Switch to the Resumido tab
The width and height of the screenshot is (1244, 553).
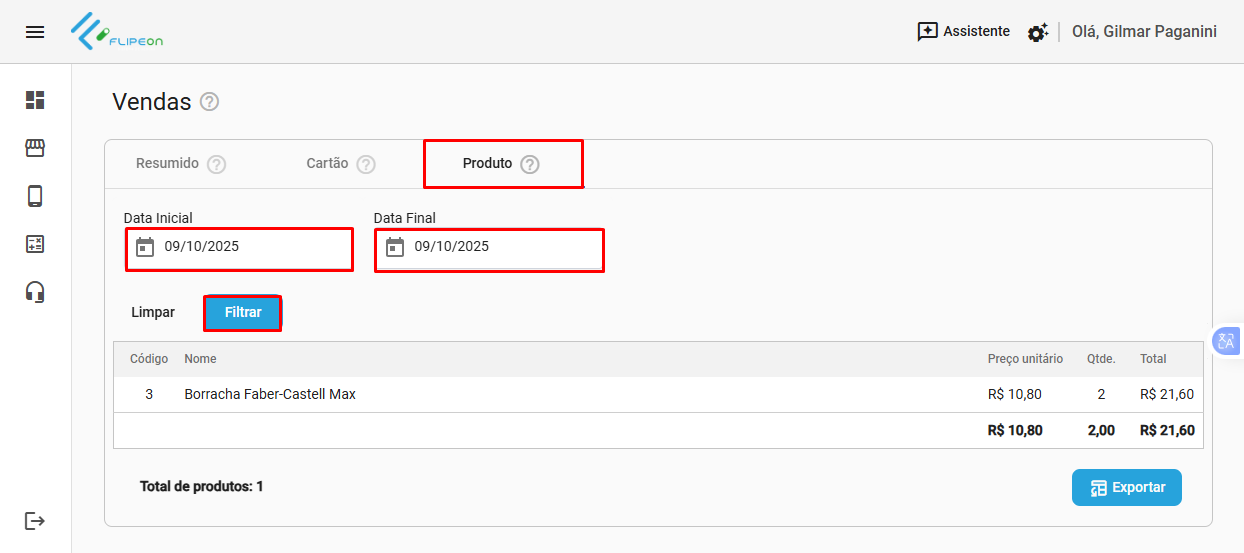[x=168, y=164]
